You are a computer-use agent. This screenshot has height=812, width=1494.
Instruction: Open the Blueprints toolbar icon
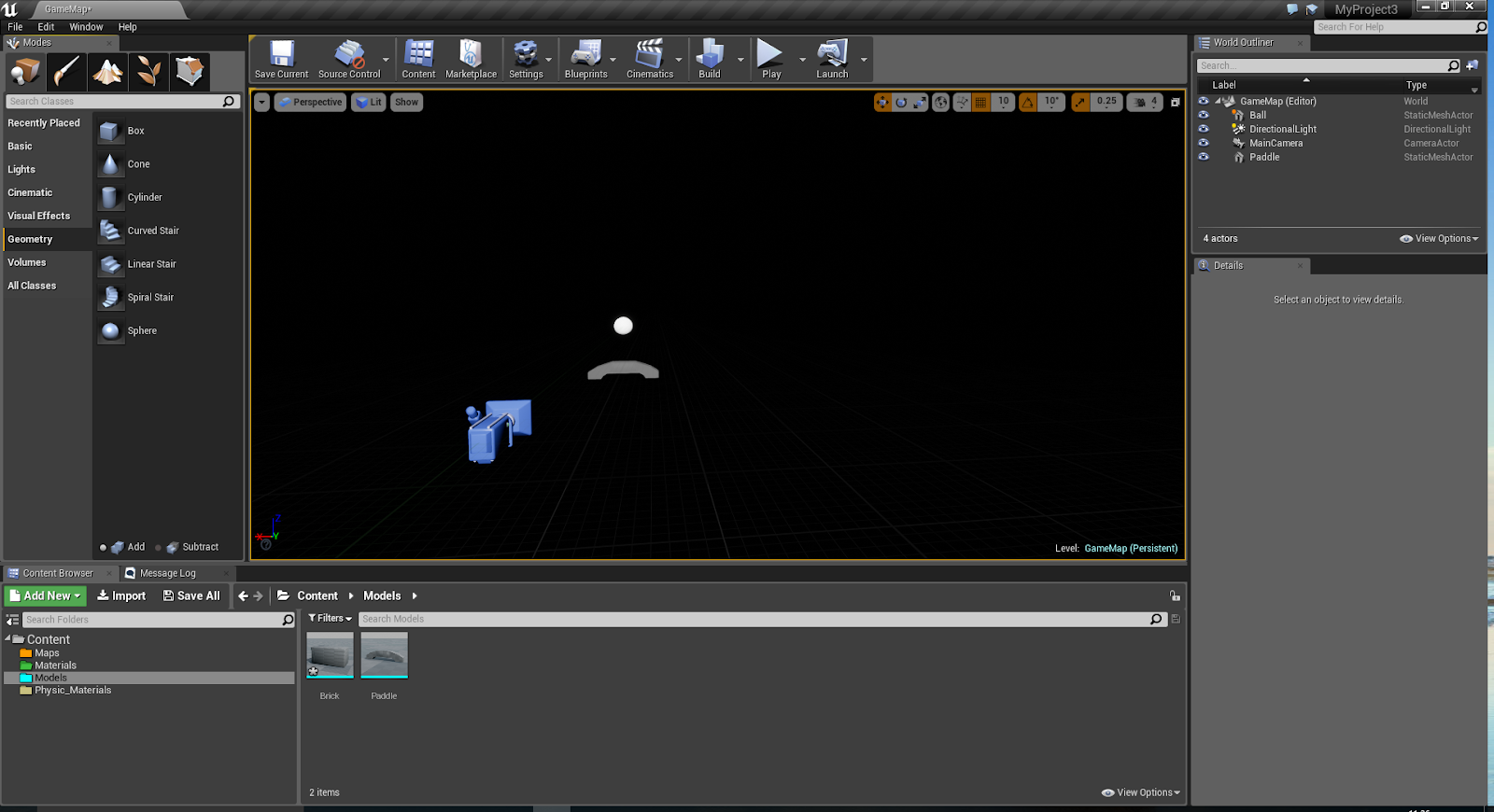click(x=585, y=59)
